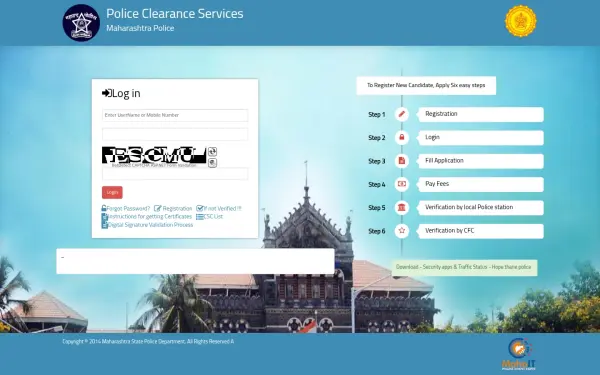Click the Verification by CFC box
Image resolution: width=600 pixels, height=375 pixels.
(481, 231)
